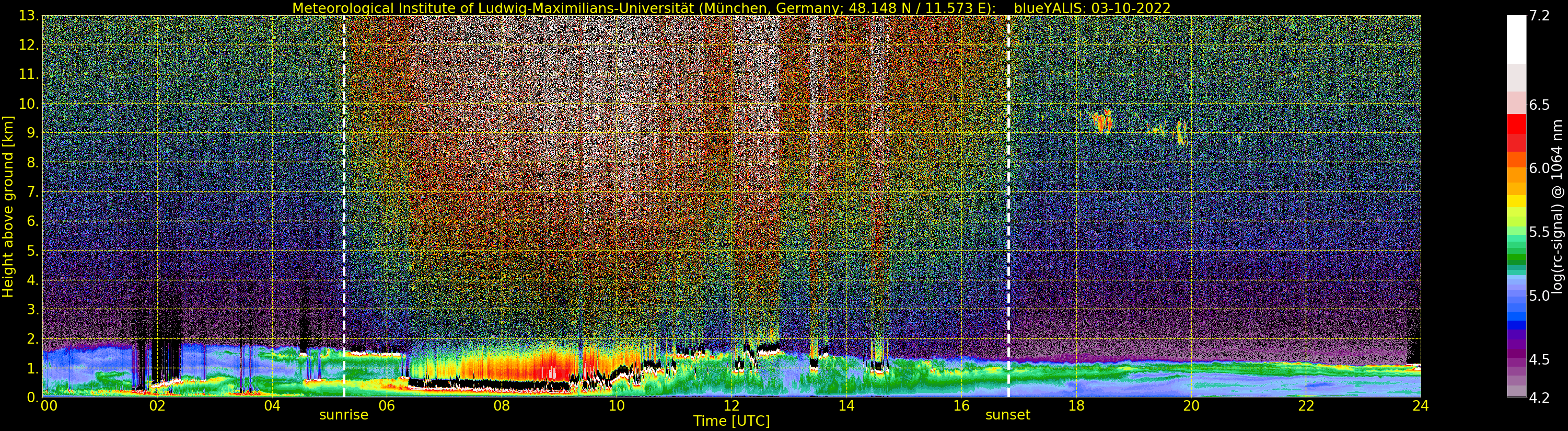Click the time axis tick '22'
Viewport: 1568px width, 431px height.
point(1306,405)
